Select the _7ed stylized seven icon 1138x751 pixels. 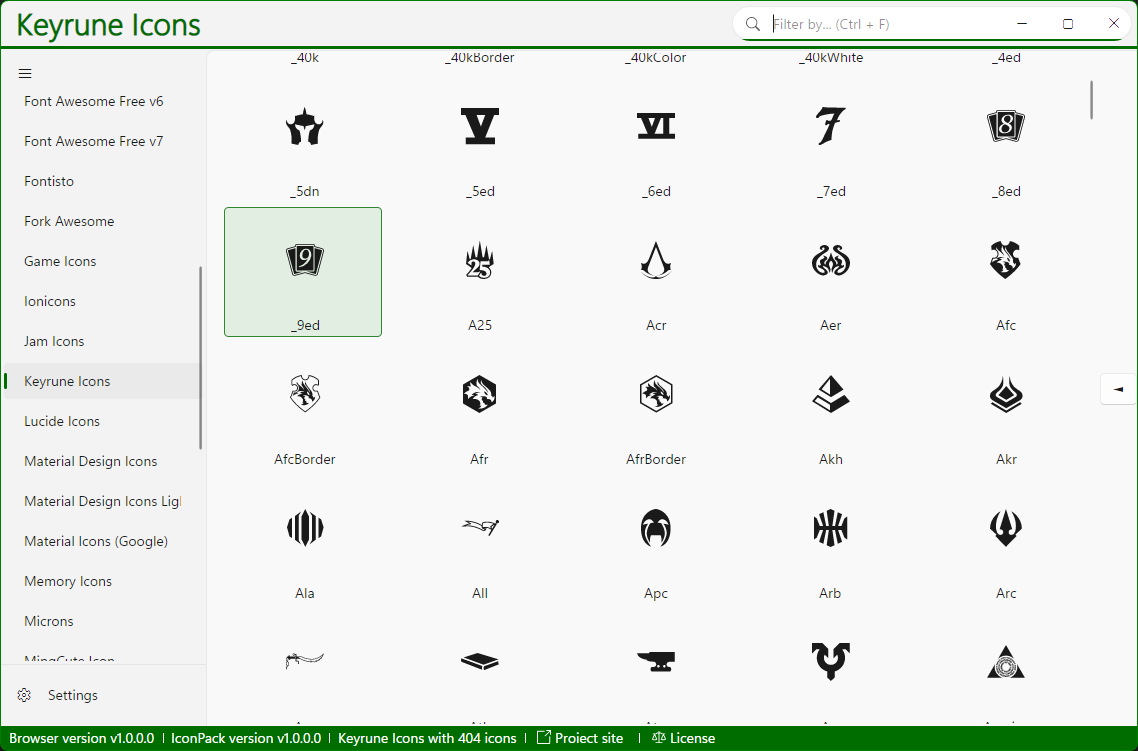tap(830, 126)
